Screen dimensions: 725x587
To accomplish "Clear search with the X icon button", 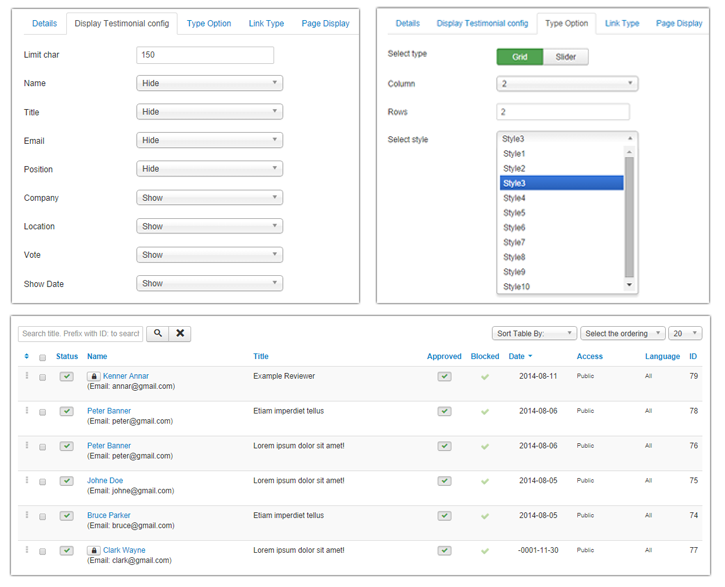I will (180, 333).
